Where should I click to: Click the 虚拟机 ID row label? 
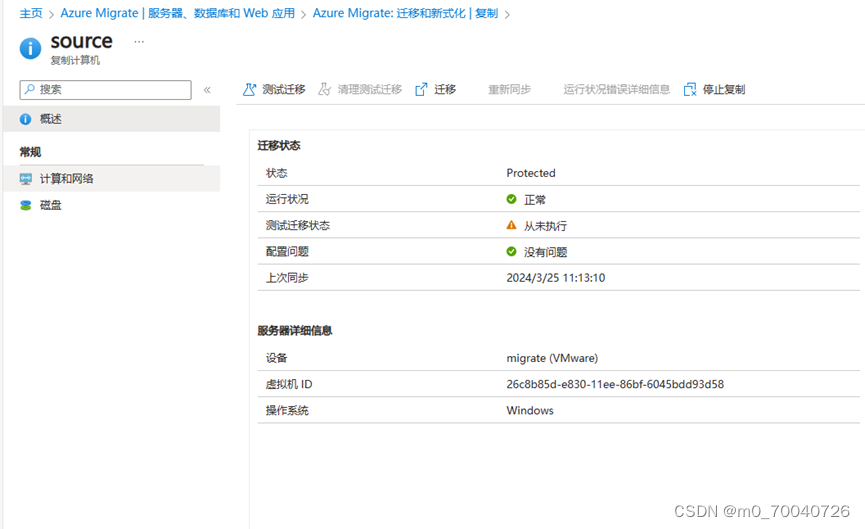tap(289, 384)
